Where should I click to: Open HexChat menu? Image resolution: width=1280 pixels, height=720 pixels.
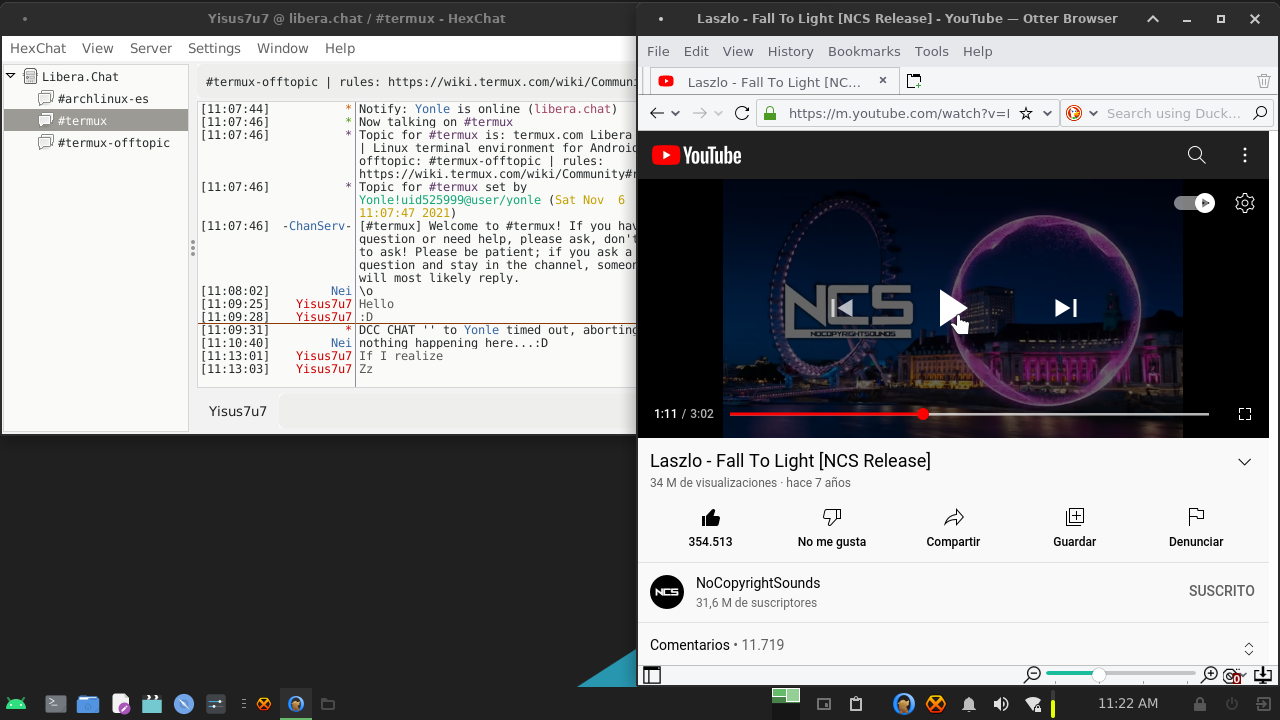(38, 48)
